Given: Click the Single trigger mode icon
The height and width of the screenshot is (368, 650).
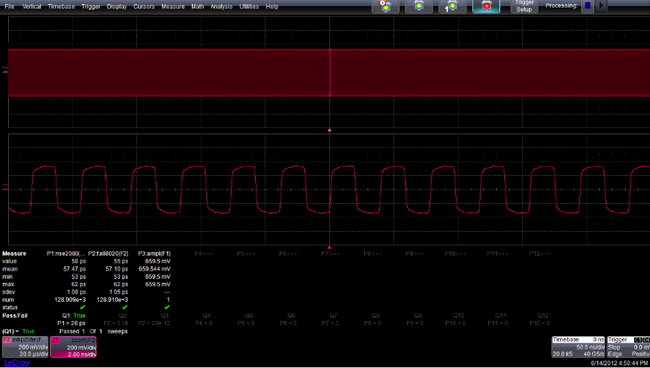Looking at the screenshot, I should [x=452, y=6].
